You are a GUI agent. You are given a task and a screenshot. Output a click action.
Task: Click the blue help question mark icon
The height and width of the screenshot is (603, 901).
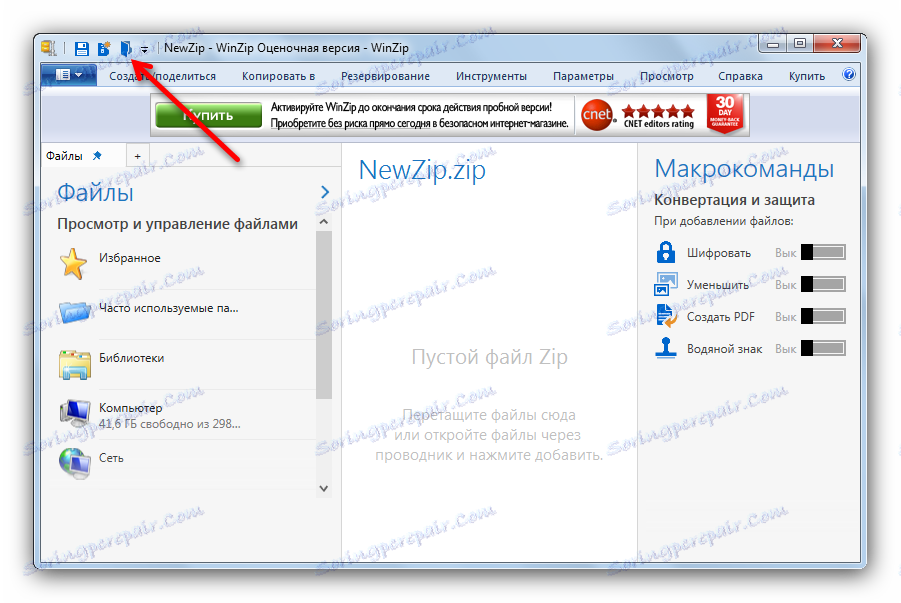tap(849, 74)
